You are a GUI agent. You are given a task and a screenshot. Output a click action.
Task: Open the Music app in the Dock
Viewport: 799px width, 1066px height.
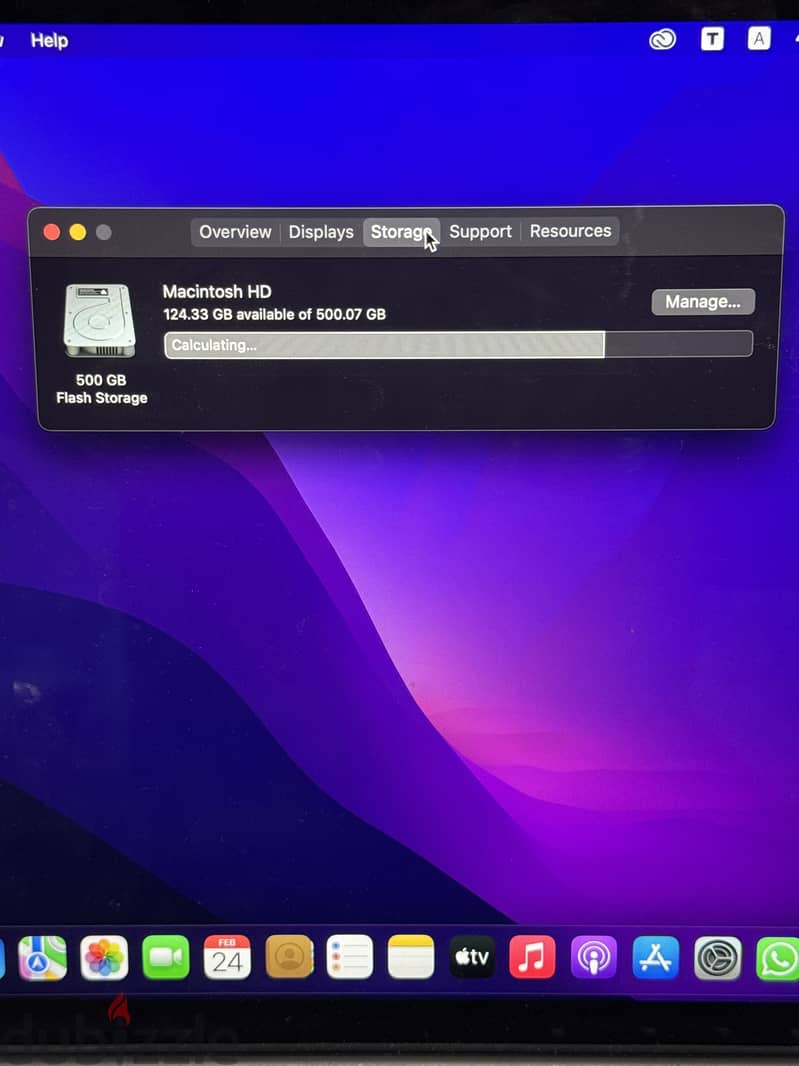tap(532, 957)
